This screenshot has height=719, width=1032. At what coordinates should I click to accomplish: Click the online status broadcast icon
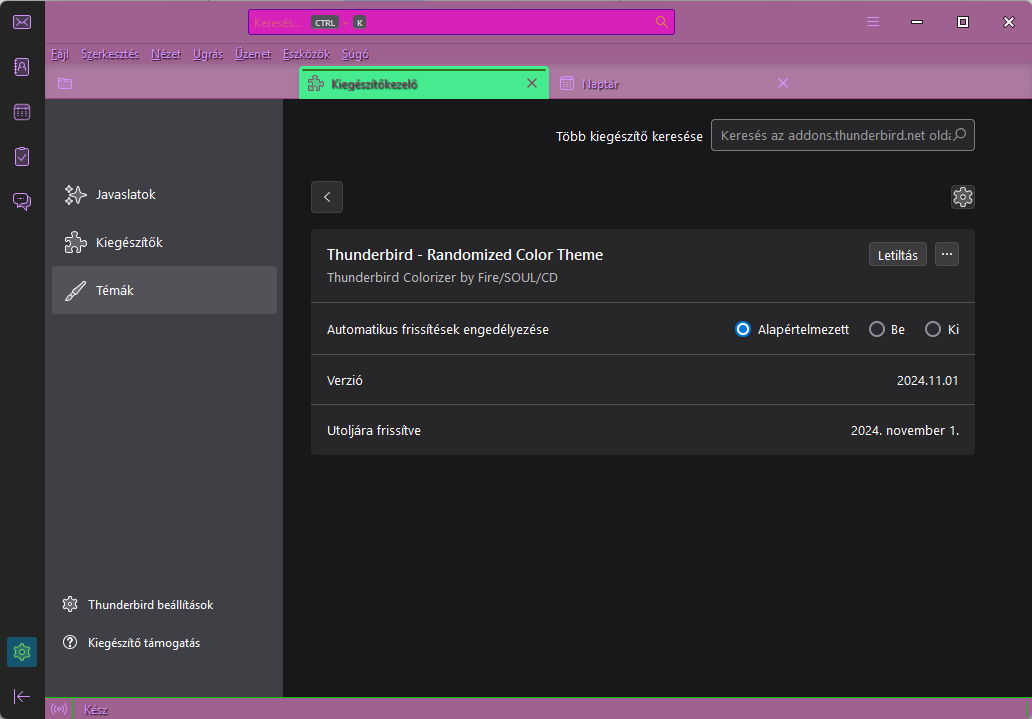pyautogui.click(x=59, y=710)
